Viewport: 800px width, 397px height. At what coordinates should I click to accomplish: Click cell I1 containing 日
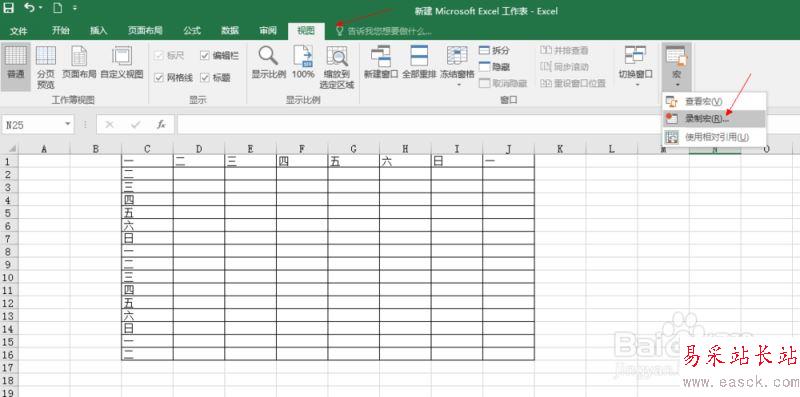[x=457, y=161]
